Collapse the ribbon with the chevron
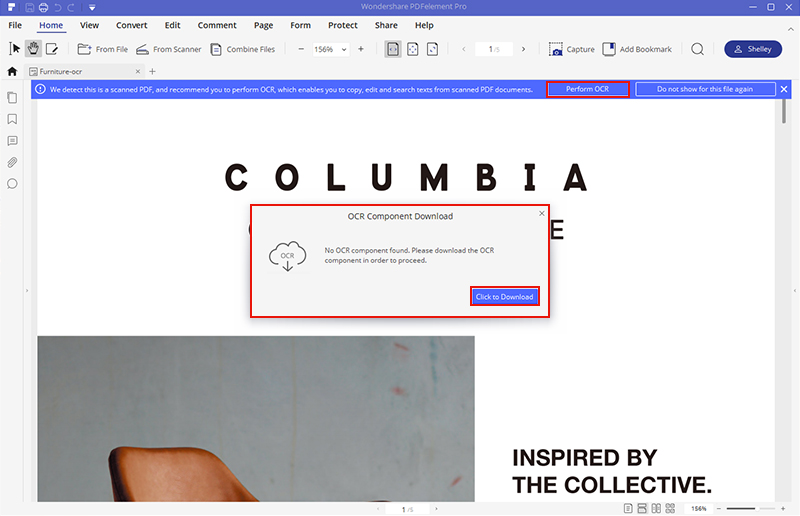 (x=790, y=29)
